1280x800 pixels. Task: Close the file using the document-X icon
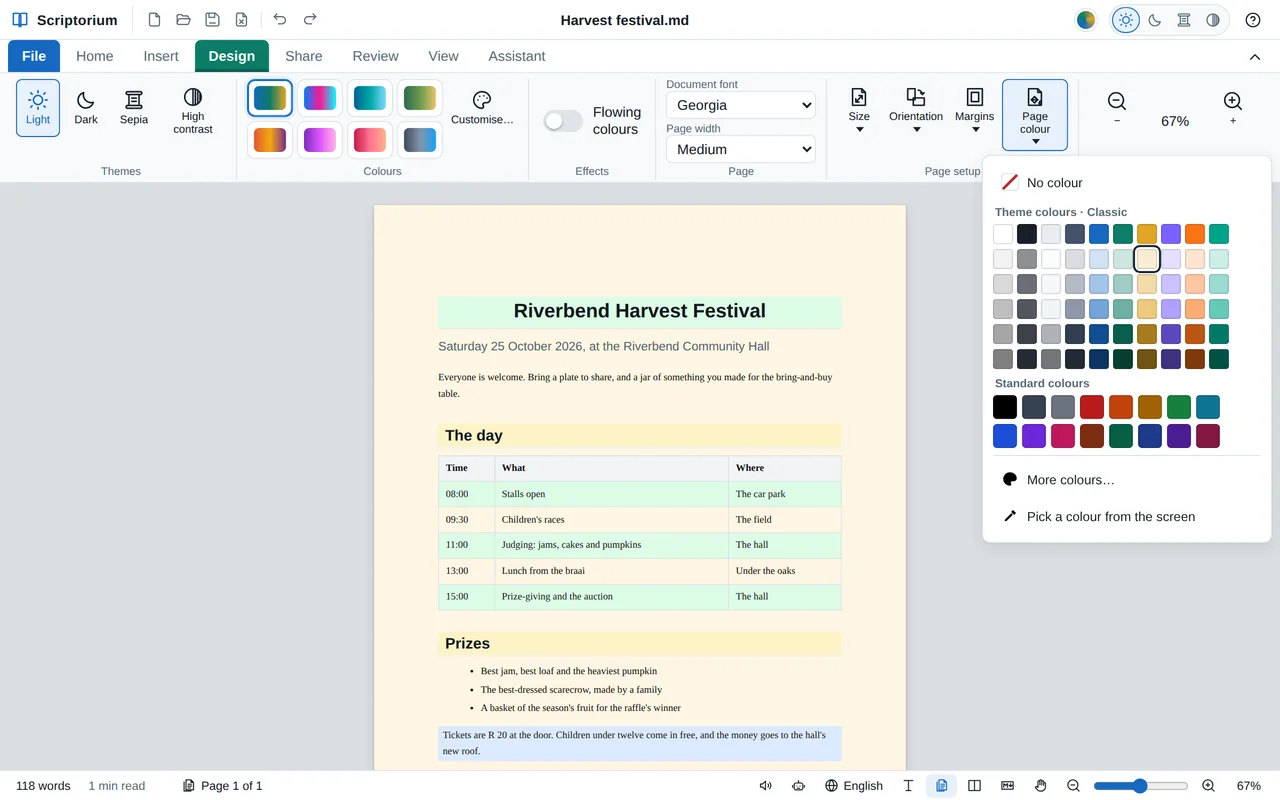[241, 20]
